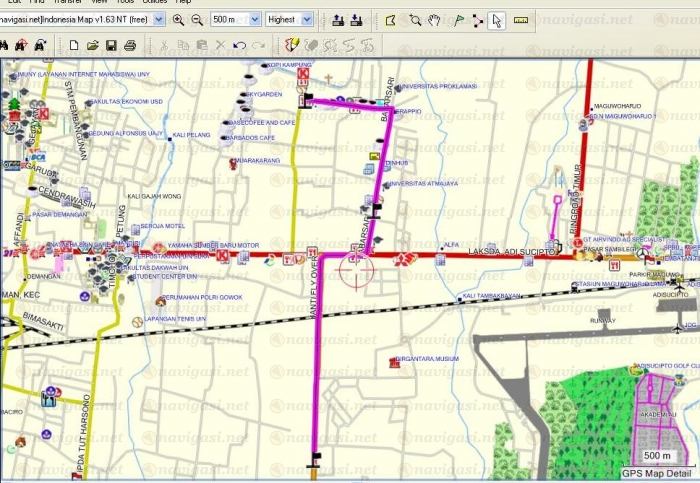
Task: Print the current map view
Action: (x=130, y=45)
